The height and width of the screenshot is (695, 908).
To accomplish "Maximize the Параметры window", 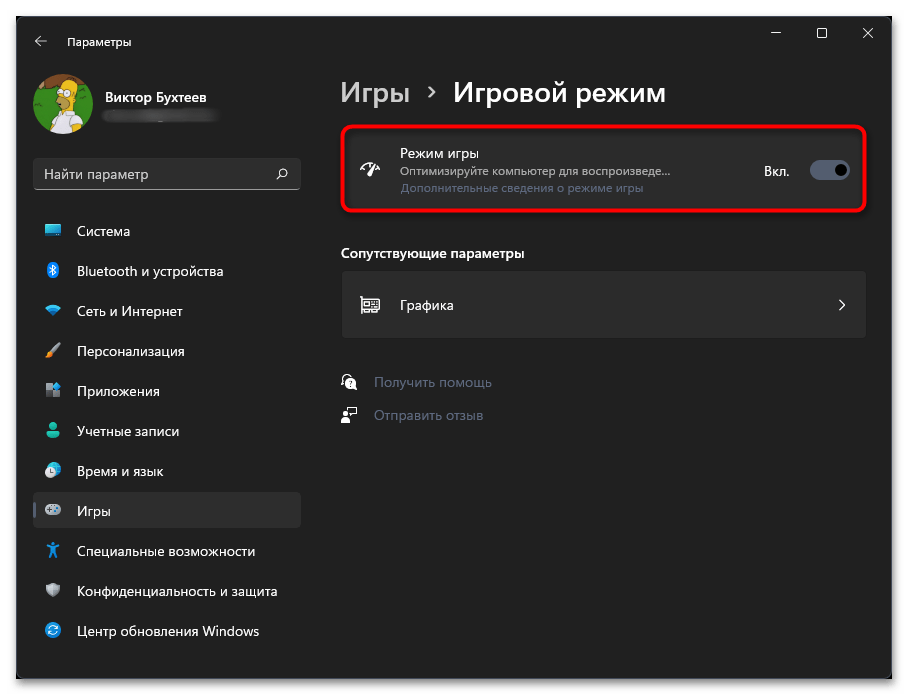I will point(822,33).
